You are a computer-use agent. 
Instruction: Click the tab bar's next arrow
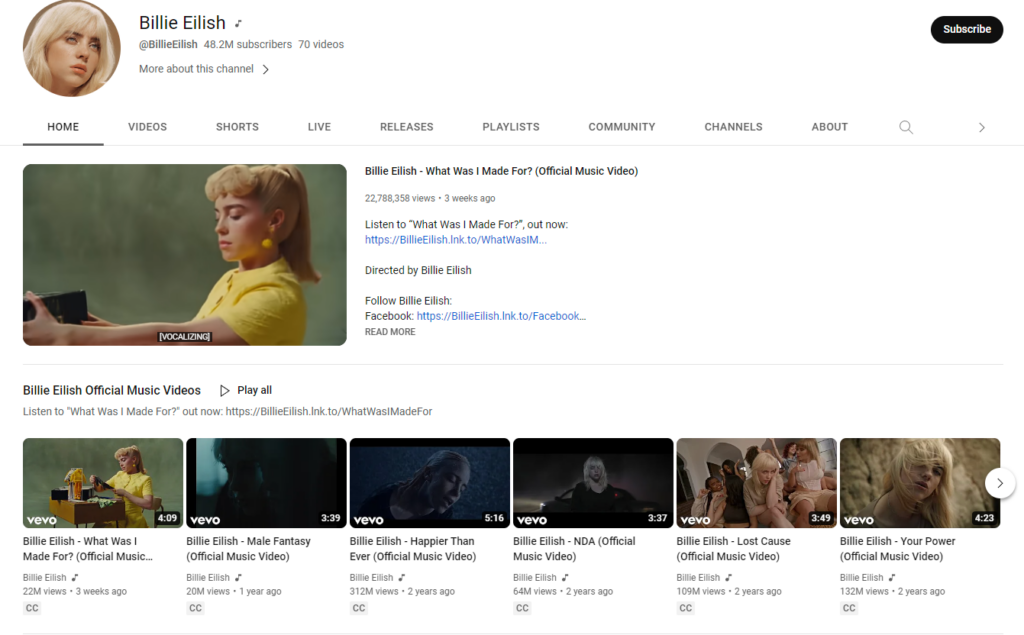tap(982, 127)
